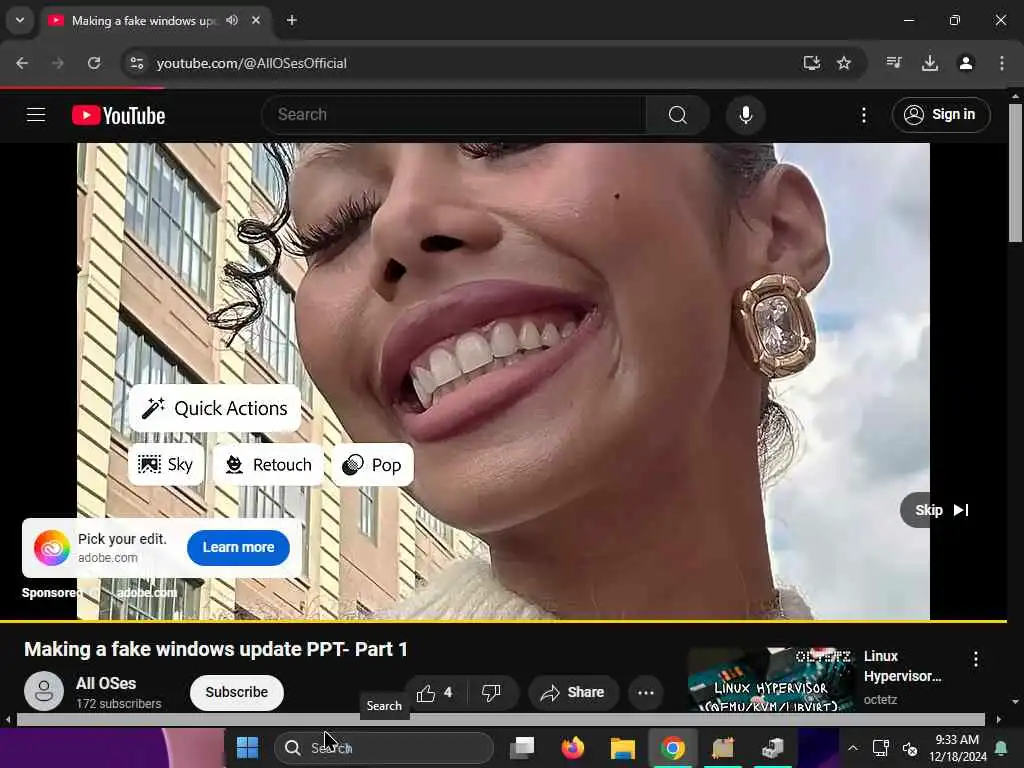The image size is (1024, 768).
Task: Click the YouTube search magnifier button
Action: 678,115
